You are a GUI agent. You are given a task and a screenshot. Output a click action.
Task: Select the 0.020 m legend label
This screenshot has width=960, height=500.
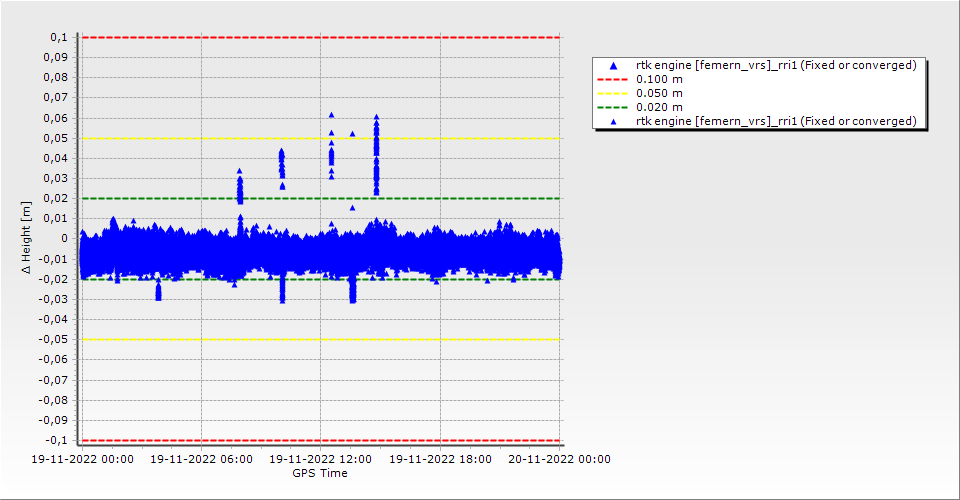point(659,108)
